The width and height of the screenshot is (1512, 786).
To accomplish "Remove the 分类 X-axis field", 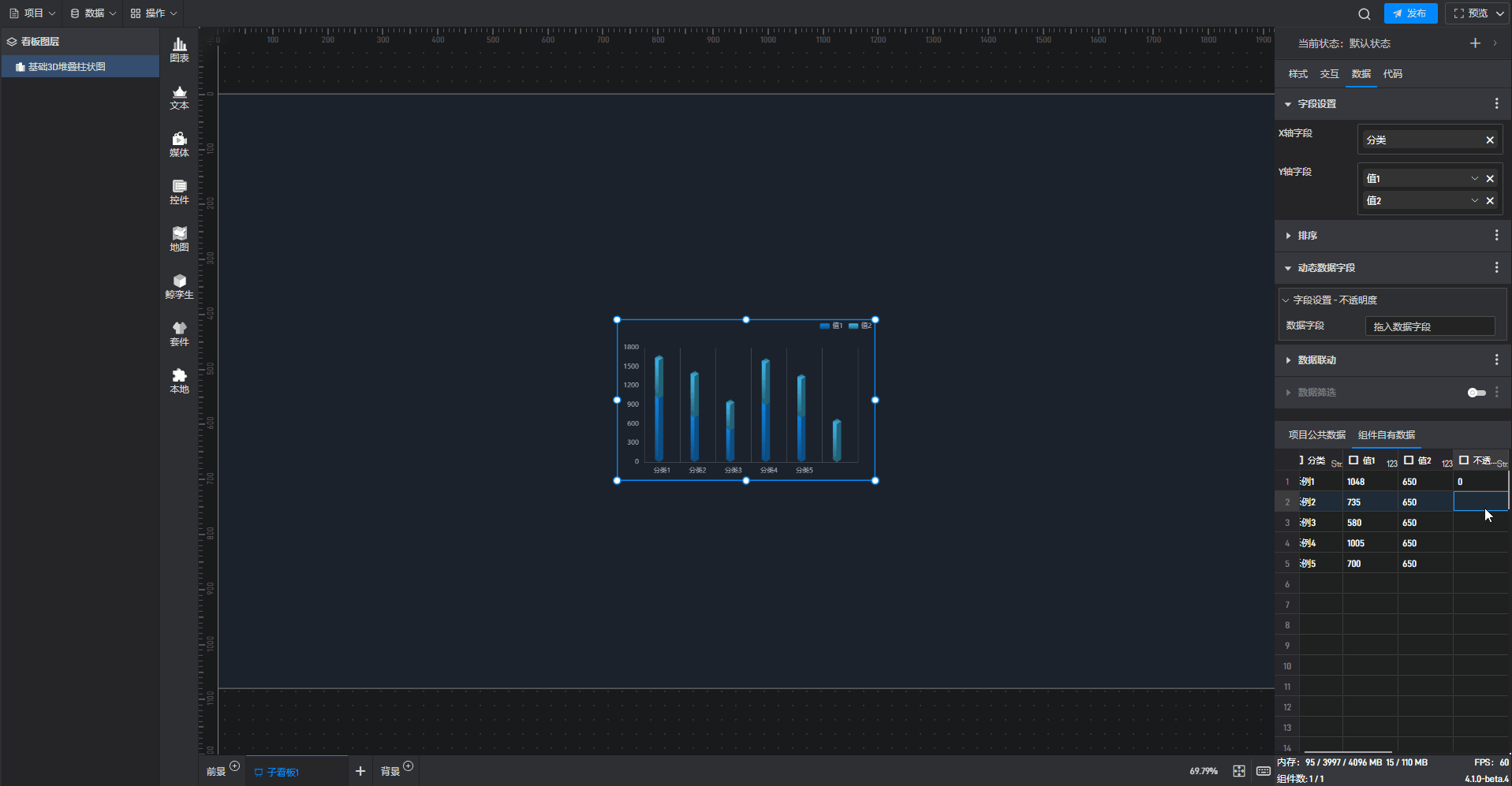I will tap(1490, 140).
